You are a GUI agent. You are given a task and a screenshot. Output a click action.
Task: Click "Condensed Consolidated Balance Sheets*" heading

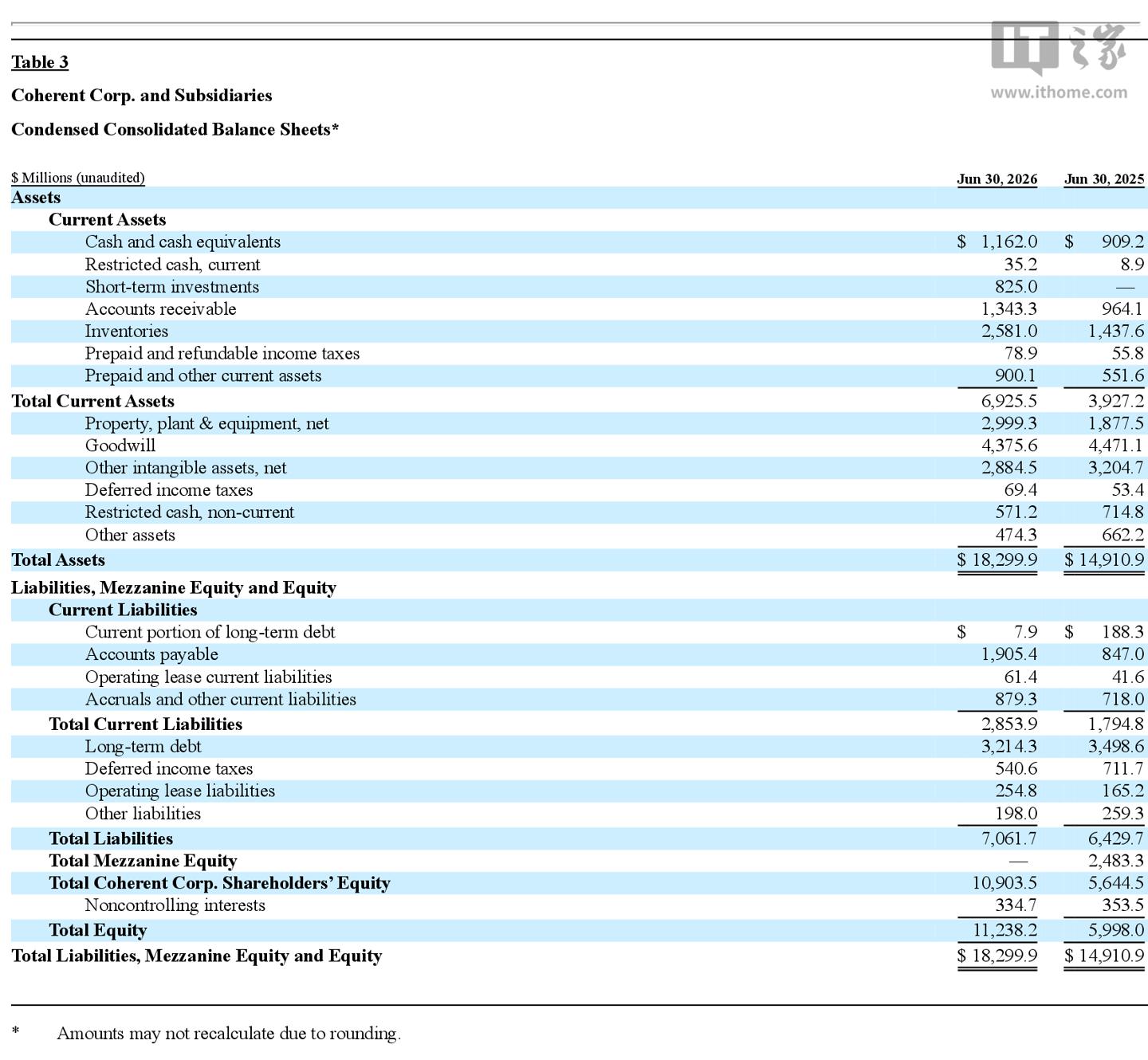click(x=175, y=129)
